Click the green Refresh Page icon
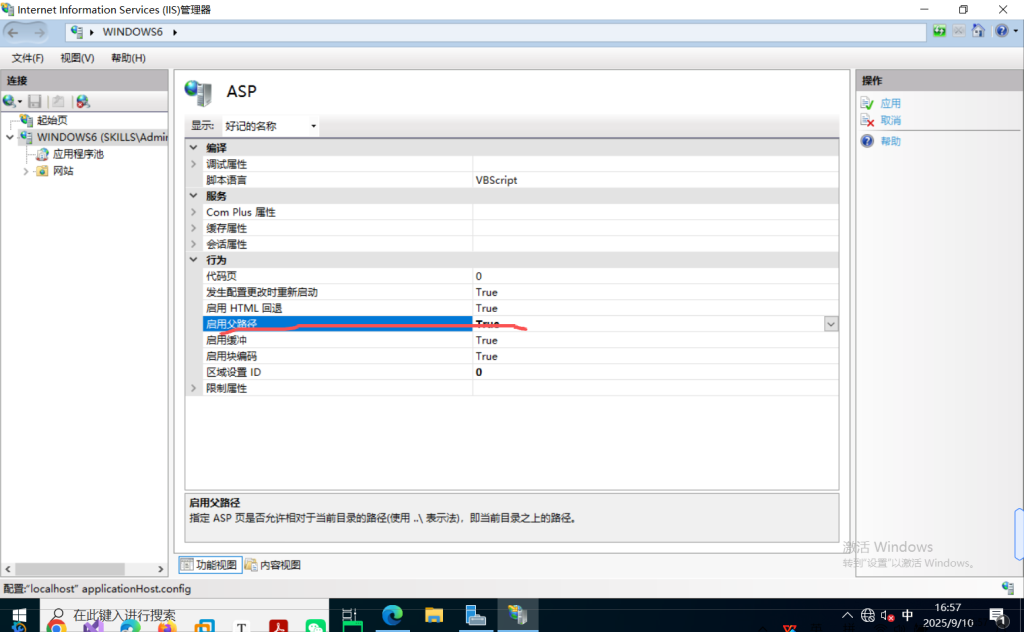The image size is (1024, 632). click(939, 32)
